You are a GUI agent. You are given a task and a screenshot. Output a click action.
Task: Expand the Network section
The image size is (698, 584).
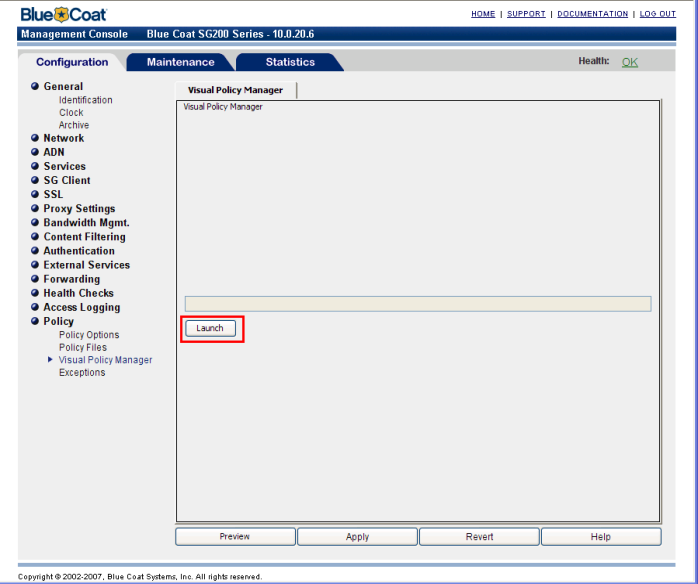pyautogui.click(x=64, y=138)
